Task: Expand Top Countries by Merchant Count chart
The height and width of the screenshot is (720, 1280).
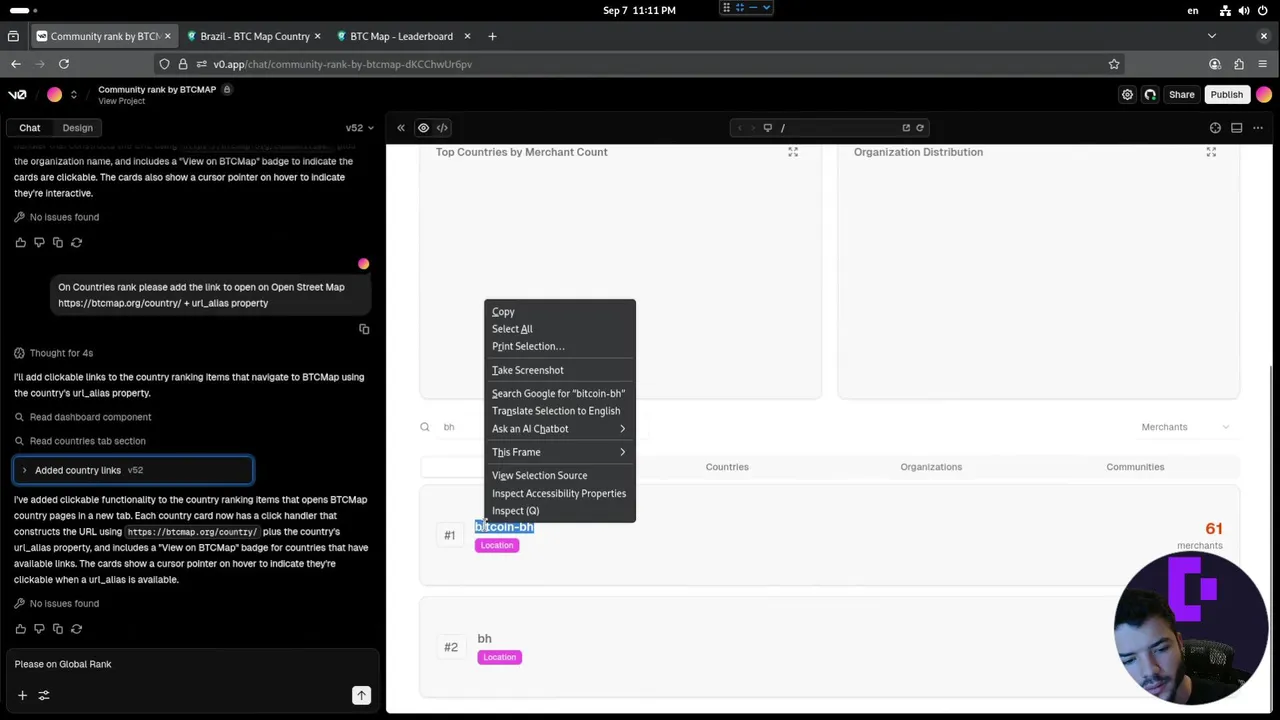Action: (x=793, y=152)
